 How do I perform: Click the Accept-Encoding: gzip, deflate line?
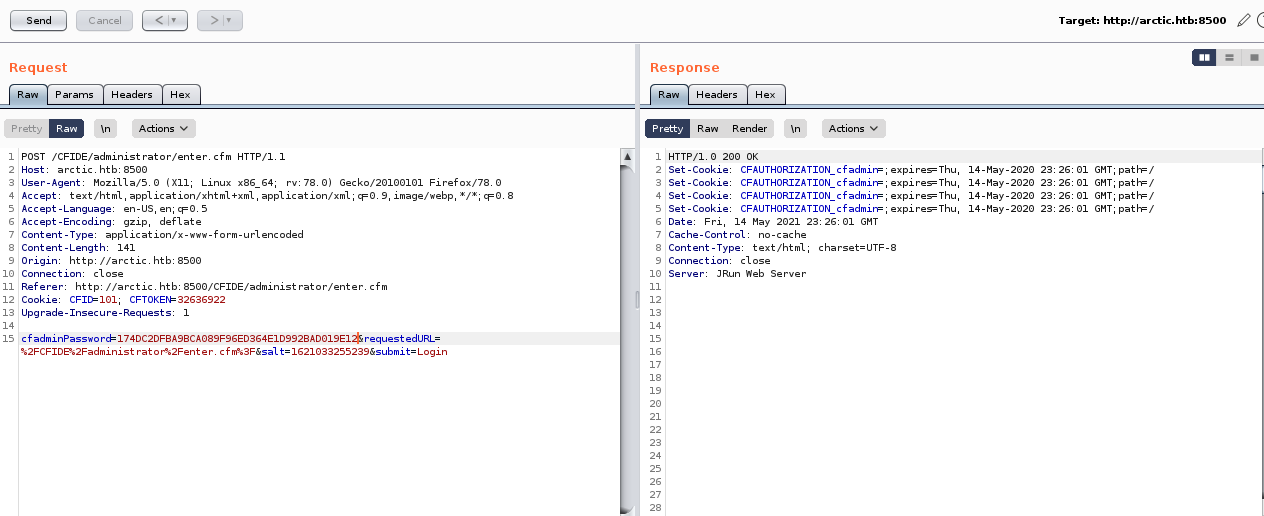point(111,222)
